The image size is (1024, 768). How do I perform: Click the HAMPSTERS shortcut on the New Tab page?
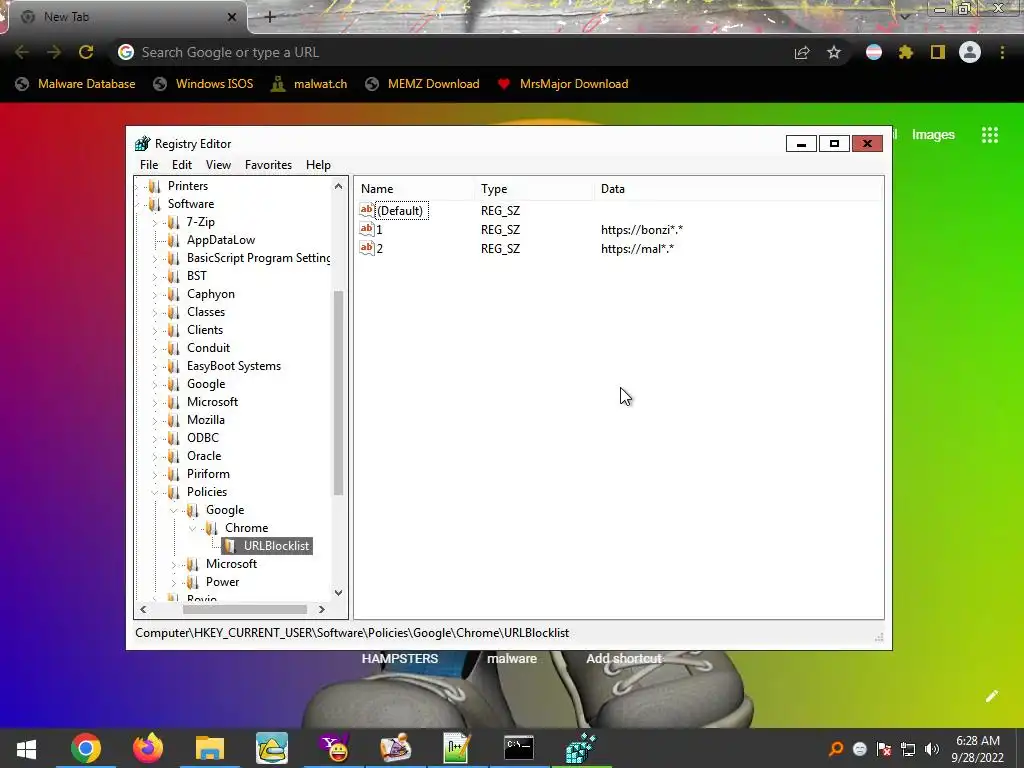(400, 658)
